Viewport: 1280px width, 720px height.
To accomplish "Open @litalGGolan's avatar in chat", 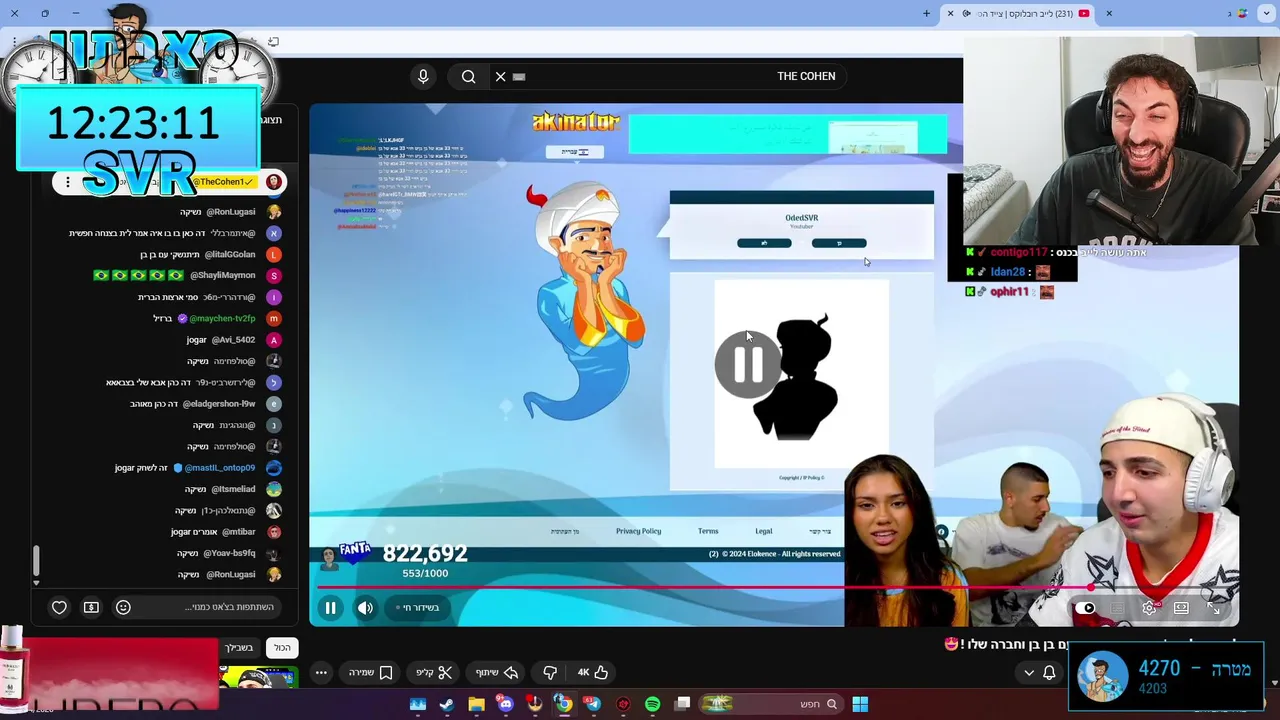I will pyautogui.click(x=274, y=254).
